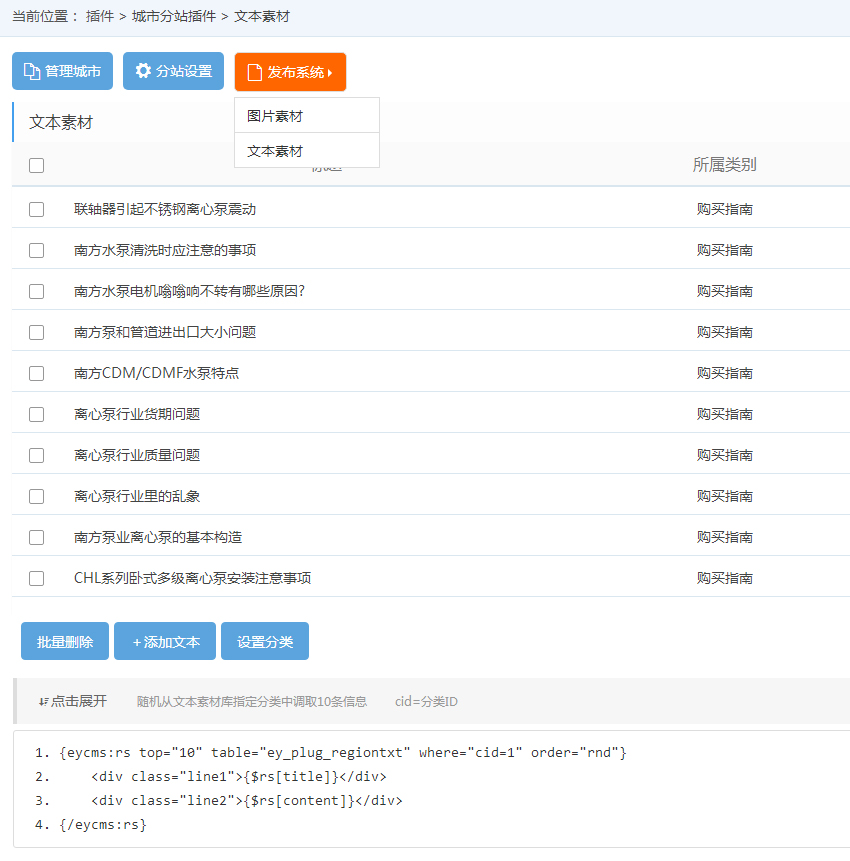The width and height of the screenshot is (850, 861).
Task: Open the article 南方水泵清洗时应注意的事项
Action: pos(164,250)
